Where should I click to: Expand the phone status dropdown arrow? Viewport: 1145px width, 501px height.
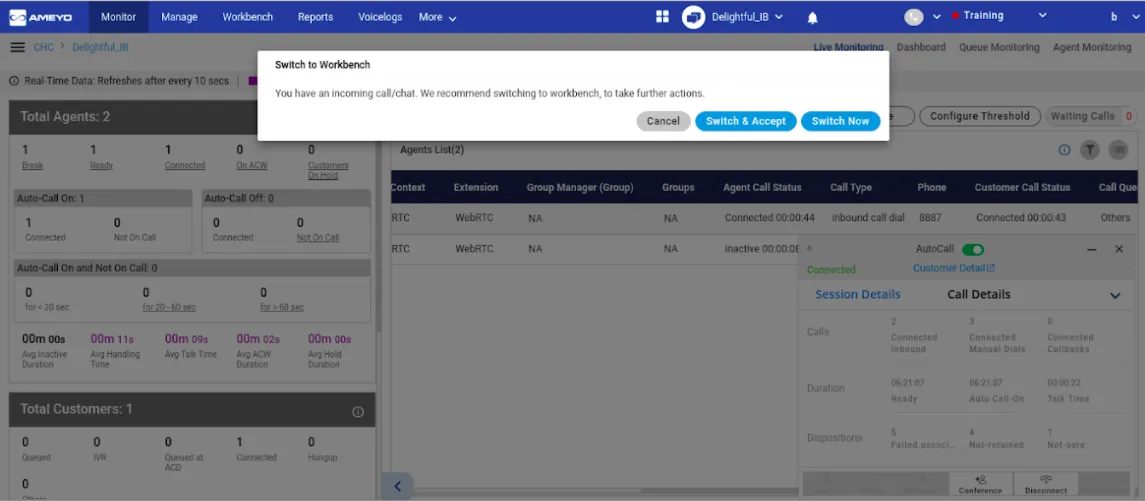(937, 17)
